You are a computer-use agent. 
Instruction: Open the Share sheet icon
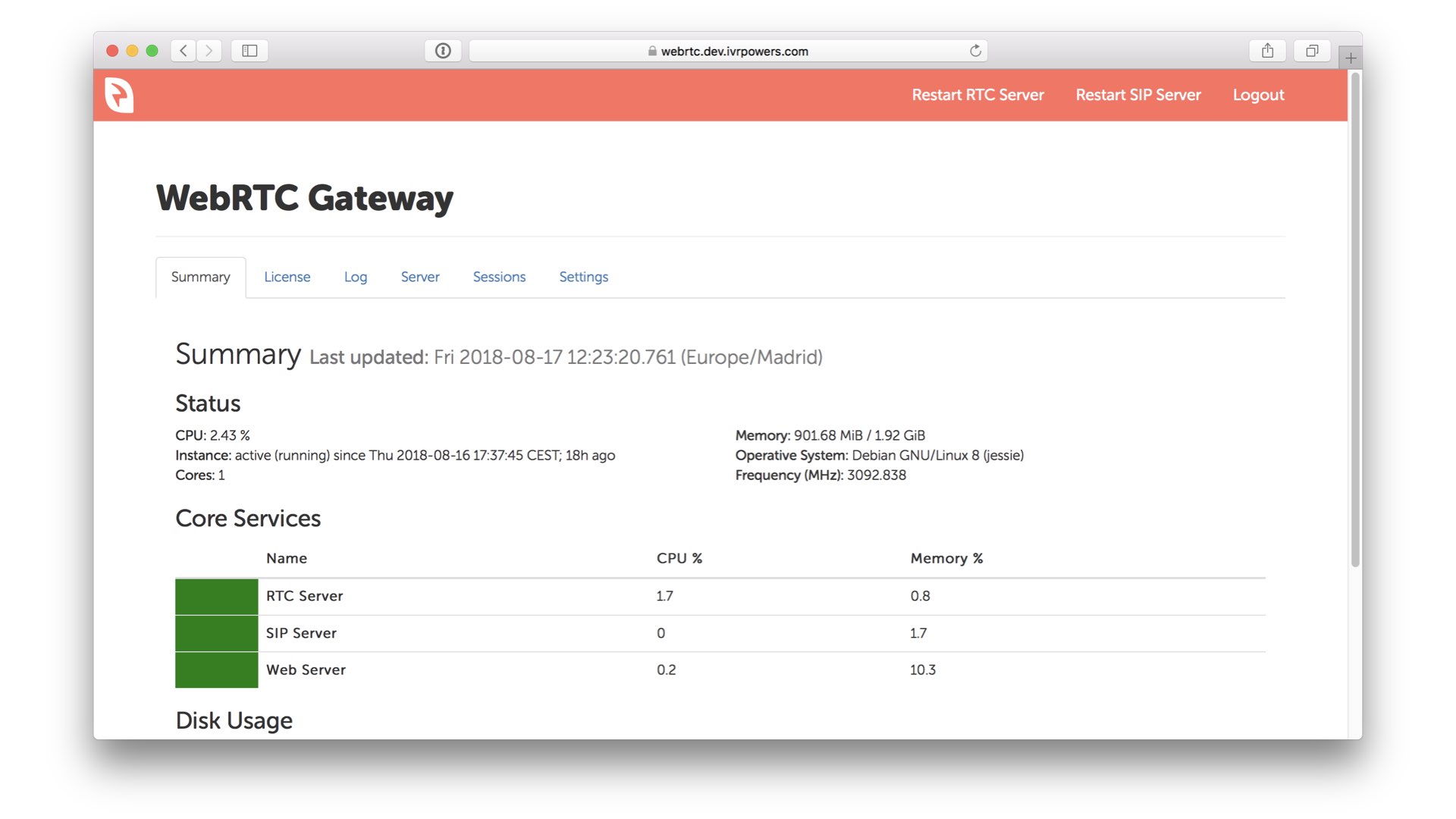point(1267,51)
